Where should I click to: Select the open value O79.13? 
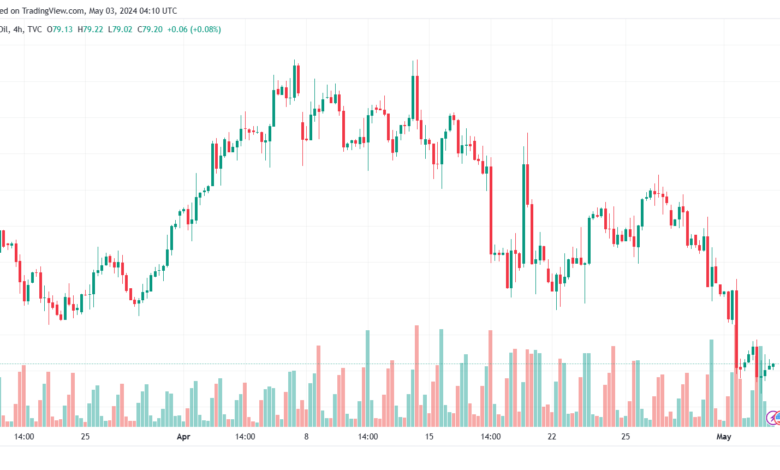(x=60, y=29)
